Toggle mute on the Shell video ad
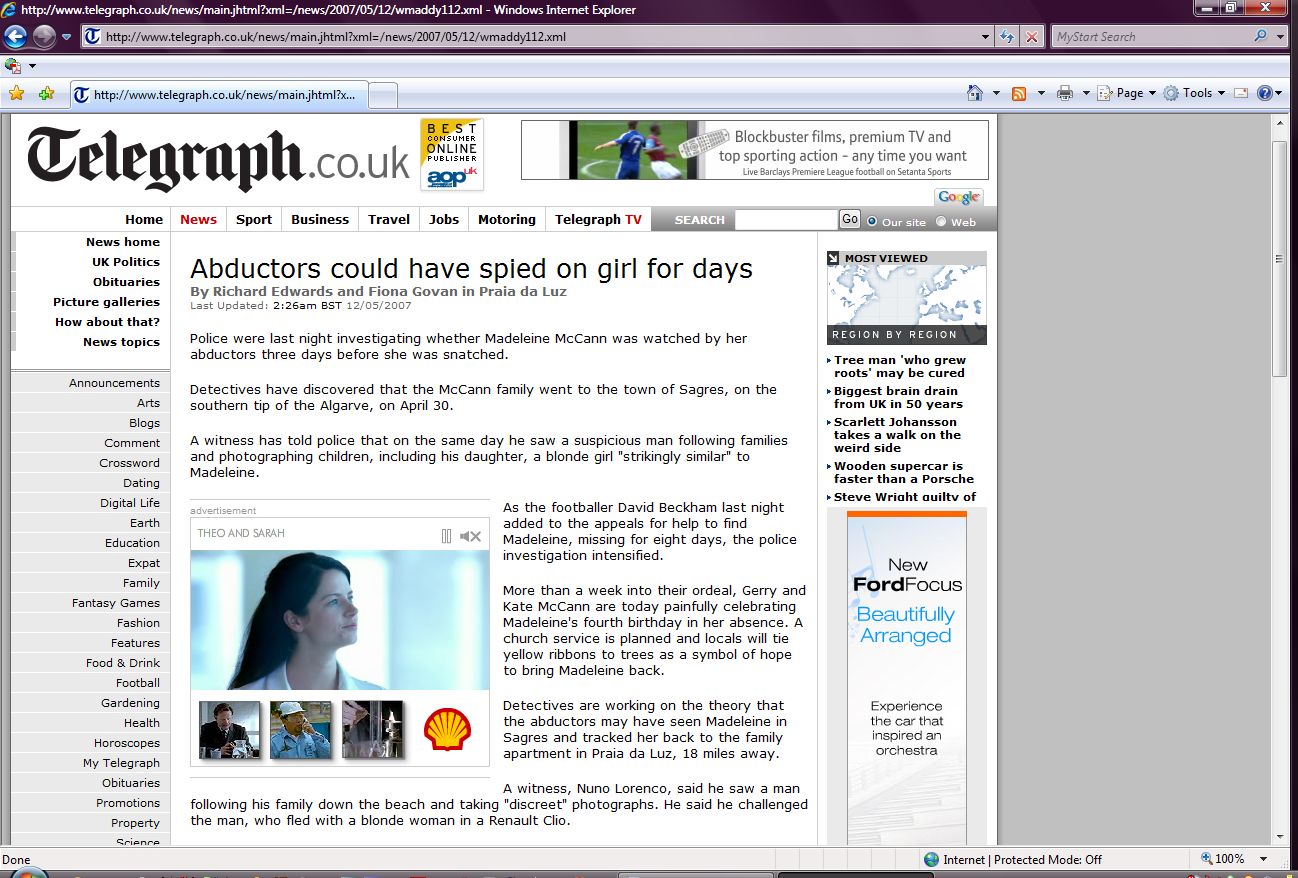Viewport: 1298px width, 878px height. click(x=470, y=536)
